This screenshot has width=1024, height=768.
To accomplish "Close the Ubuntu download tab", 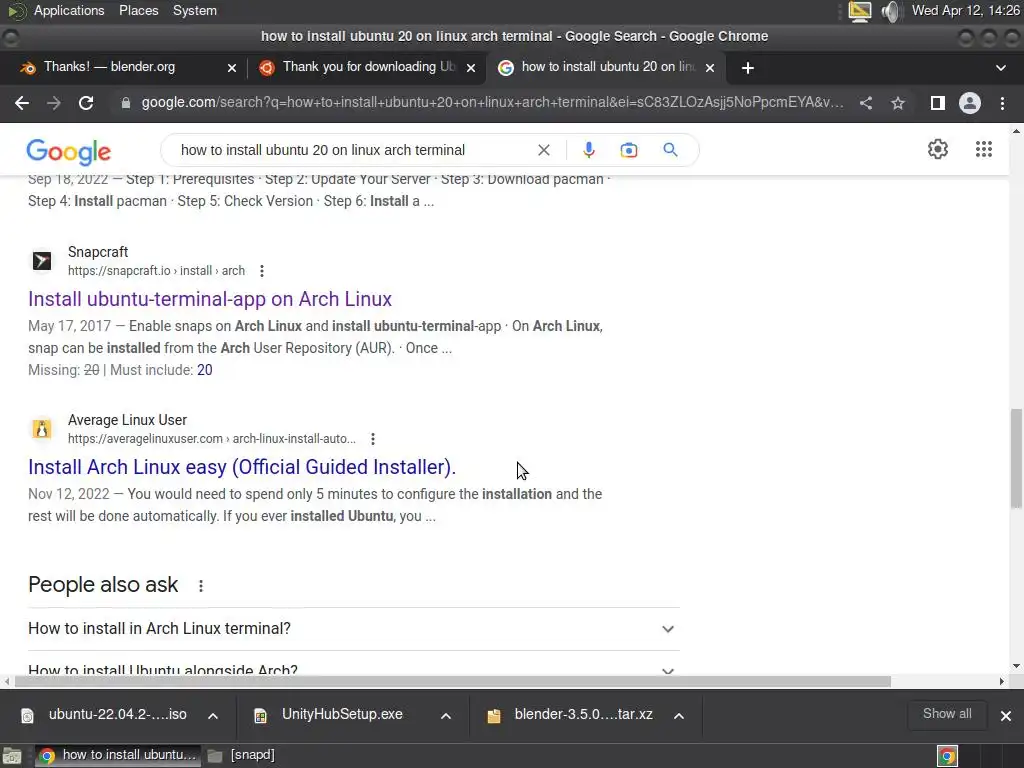I will pos(471,68).
